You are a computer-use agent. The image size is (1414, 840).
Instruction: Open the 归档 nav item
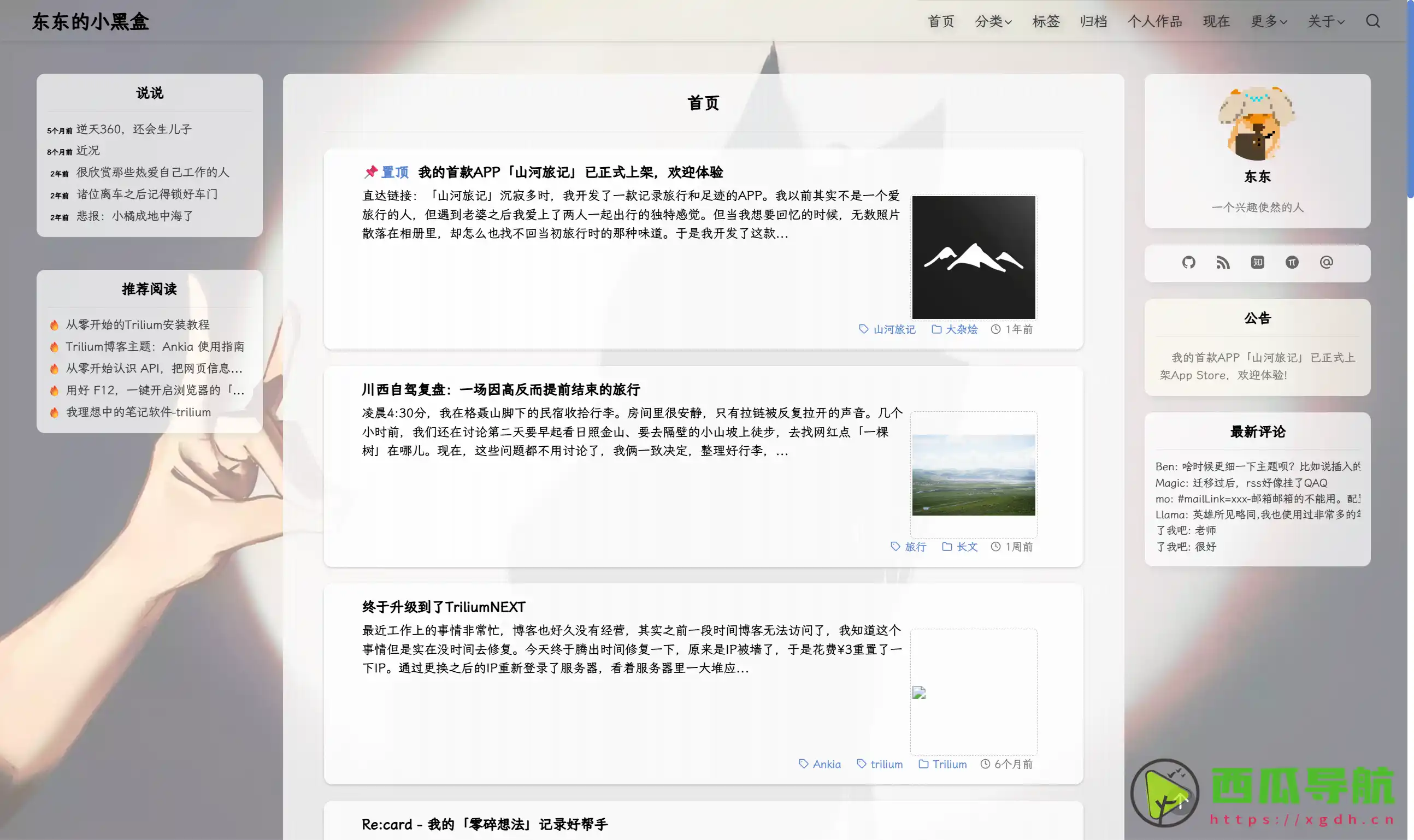[x=1093, y=21]
